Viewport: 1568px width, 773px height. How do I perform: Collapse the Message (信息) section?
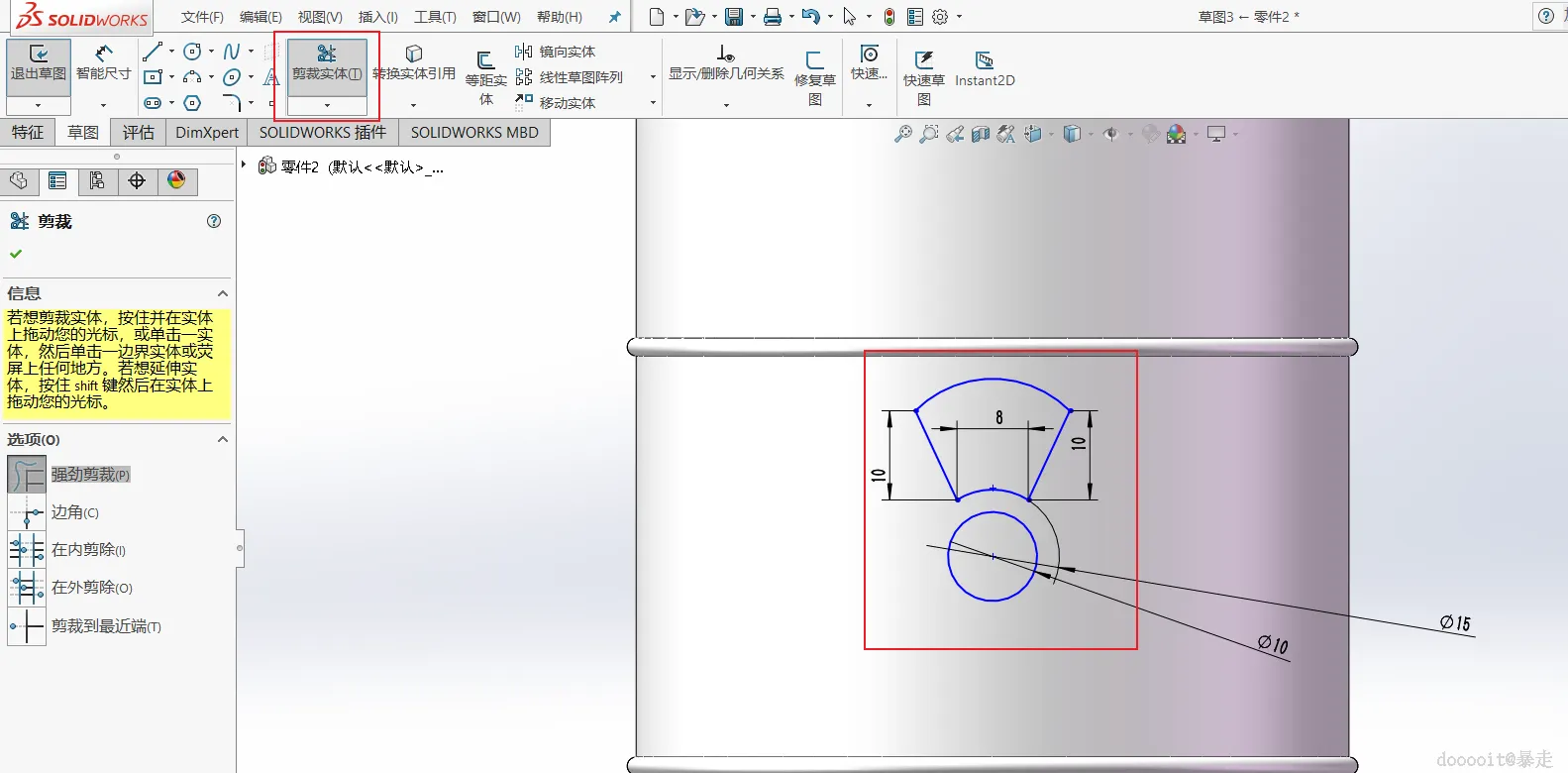tap(223, 293)
